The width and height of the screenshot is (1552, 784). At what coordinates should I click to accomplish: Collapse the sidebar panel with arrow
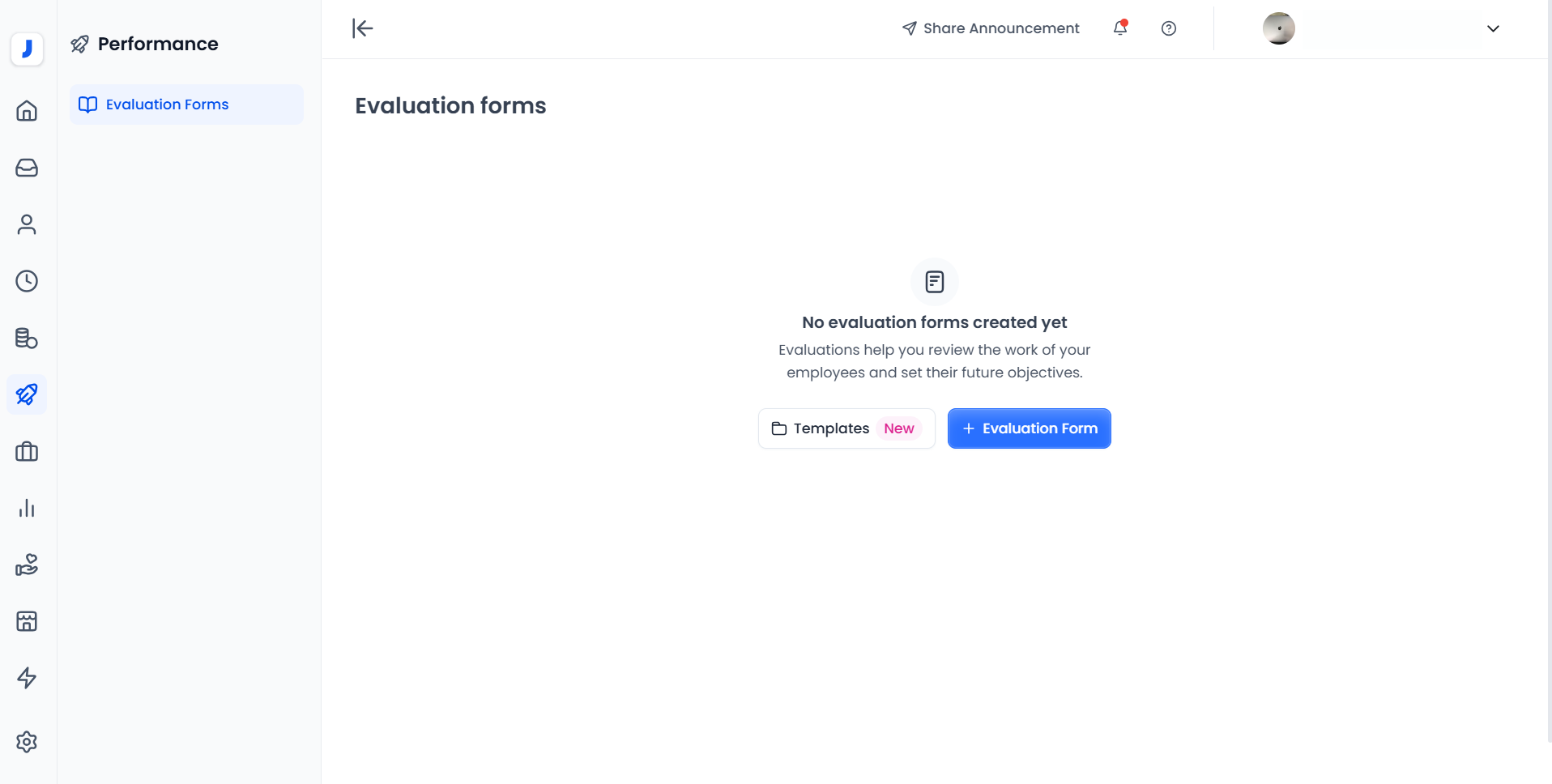coord(362,28)
